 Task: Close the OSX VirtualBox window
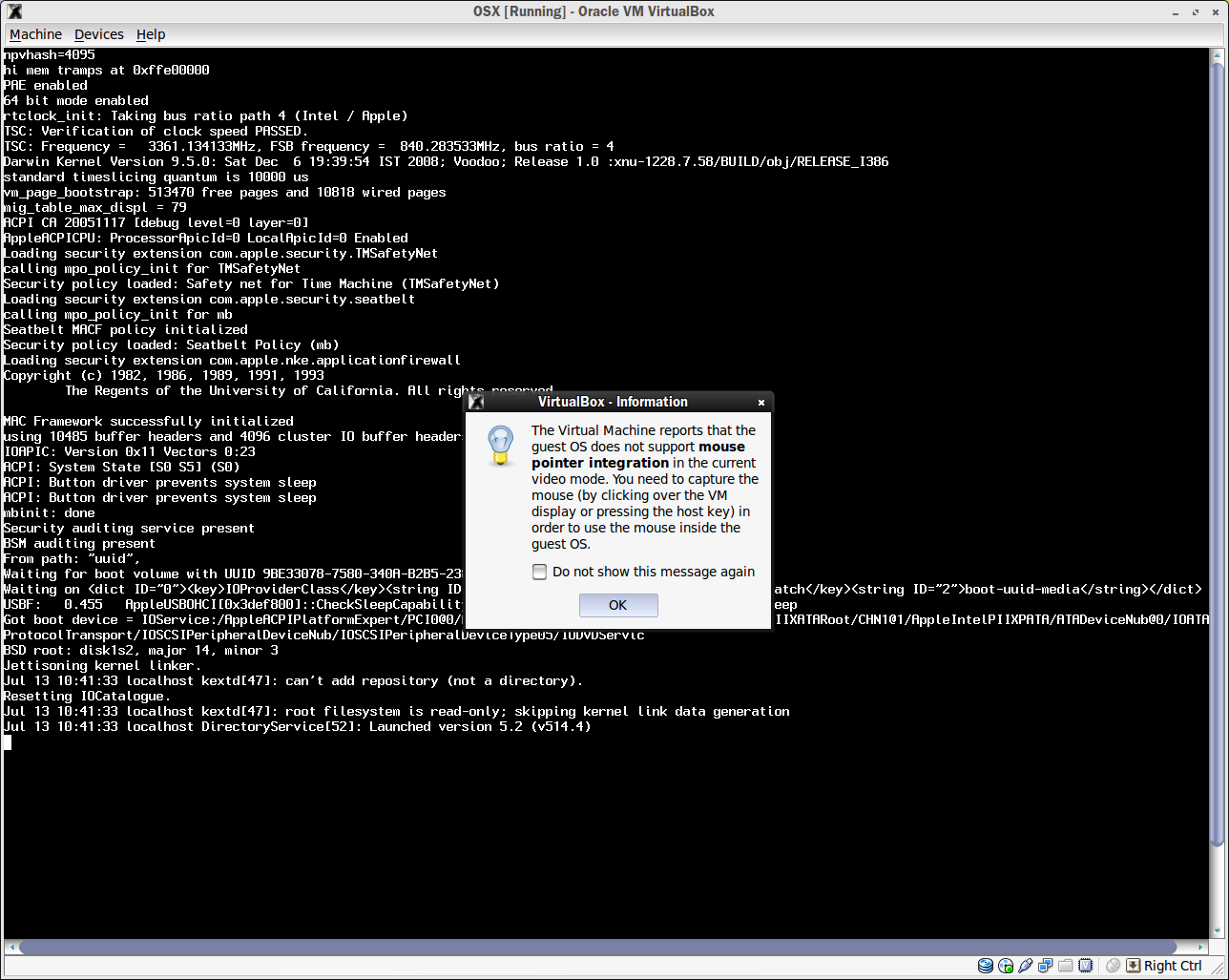click(x=1215, y=11)
